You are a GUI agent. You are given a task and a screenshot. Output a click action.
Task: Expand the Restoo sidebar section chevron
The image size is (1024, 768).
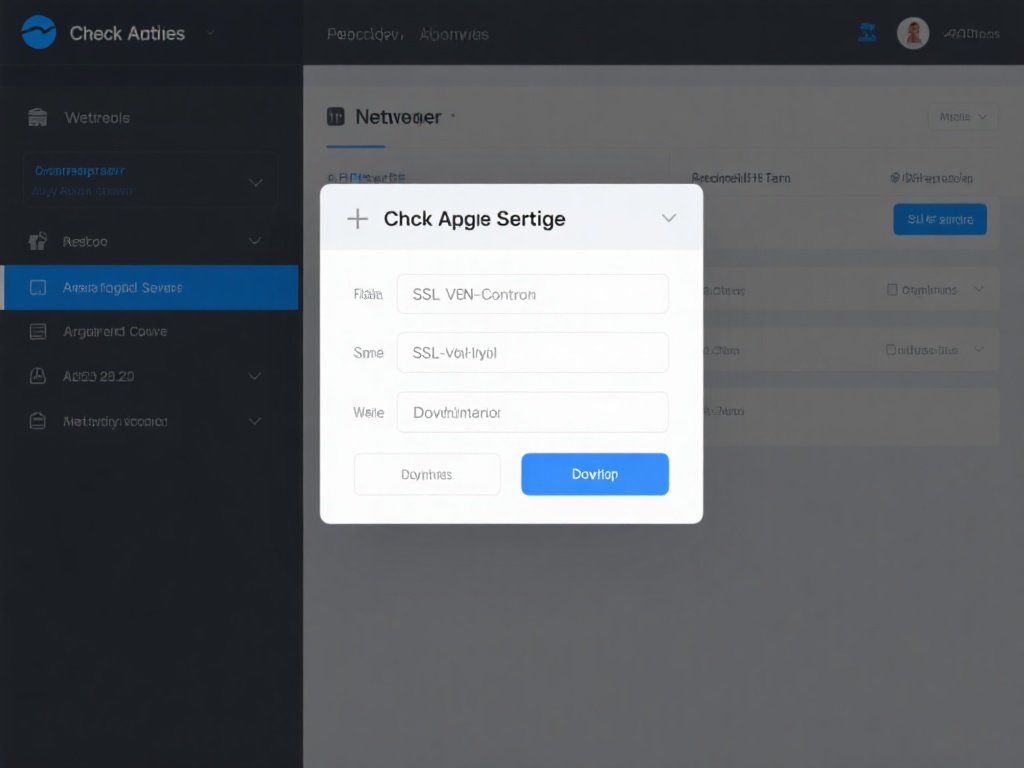tap(255, 241)
